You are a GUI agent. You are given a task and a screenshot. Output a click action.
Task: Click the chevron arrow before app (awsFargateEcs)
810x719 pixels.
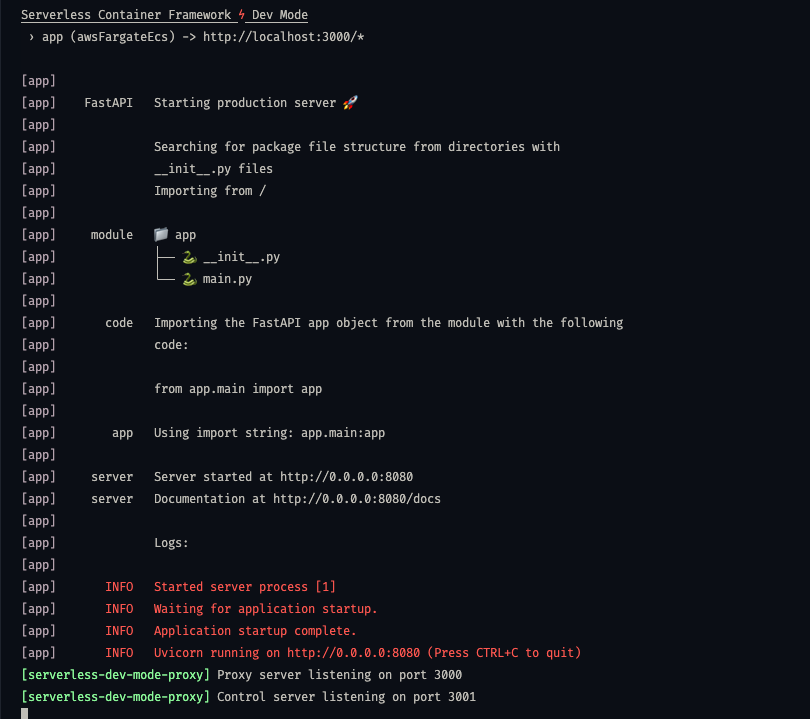point(32,37)
